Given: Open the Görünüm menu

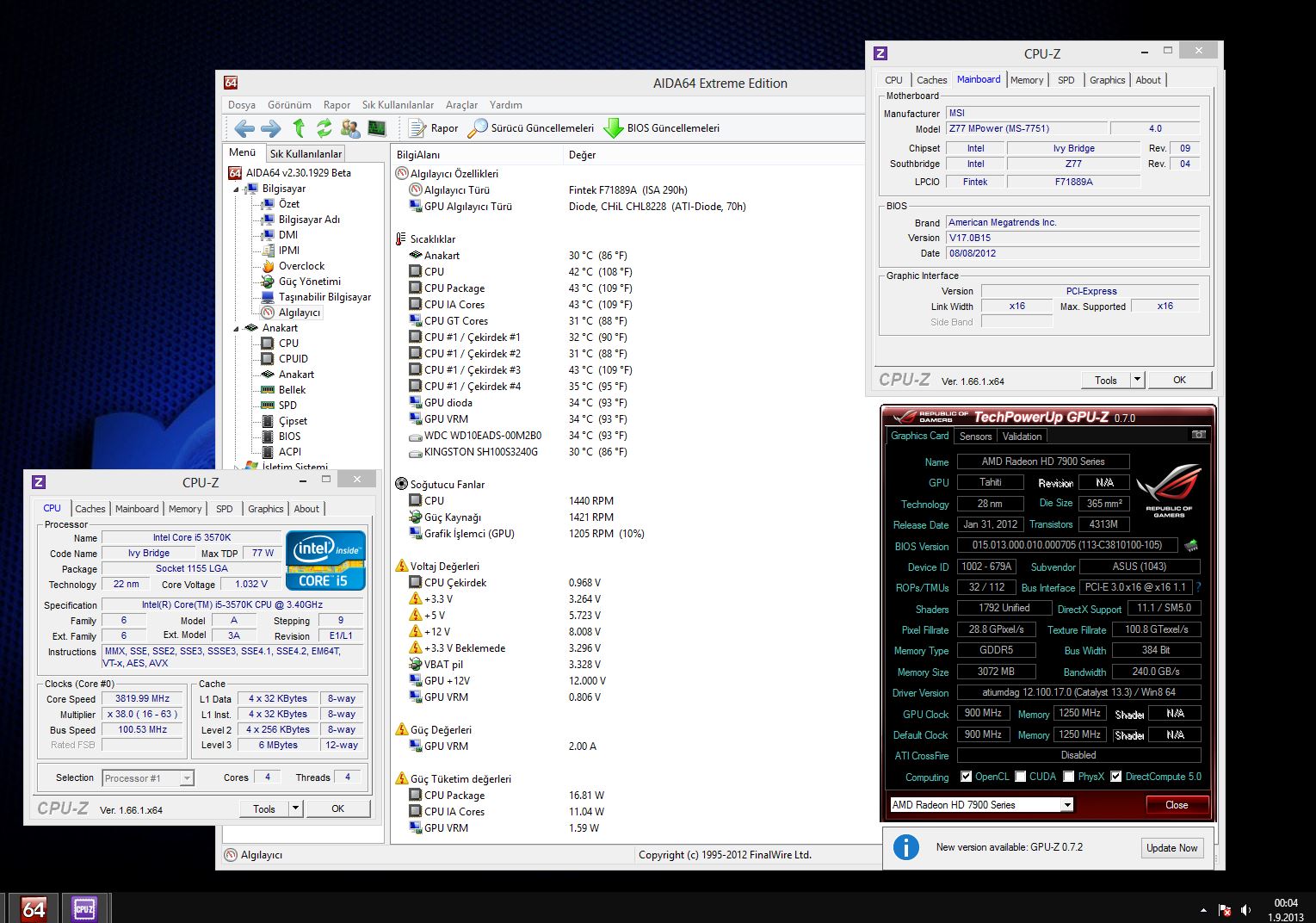Looking at the screenshot, I should pos(289,105).
